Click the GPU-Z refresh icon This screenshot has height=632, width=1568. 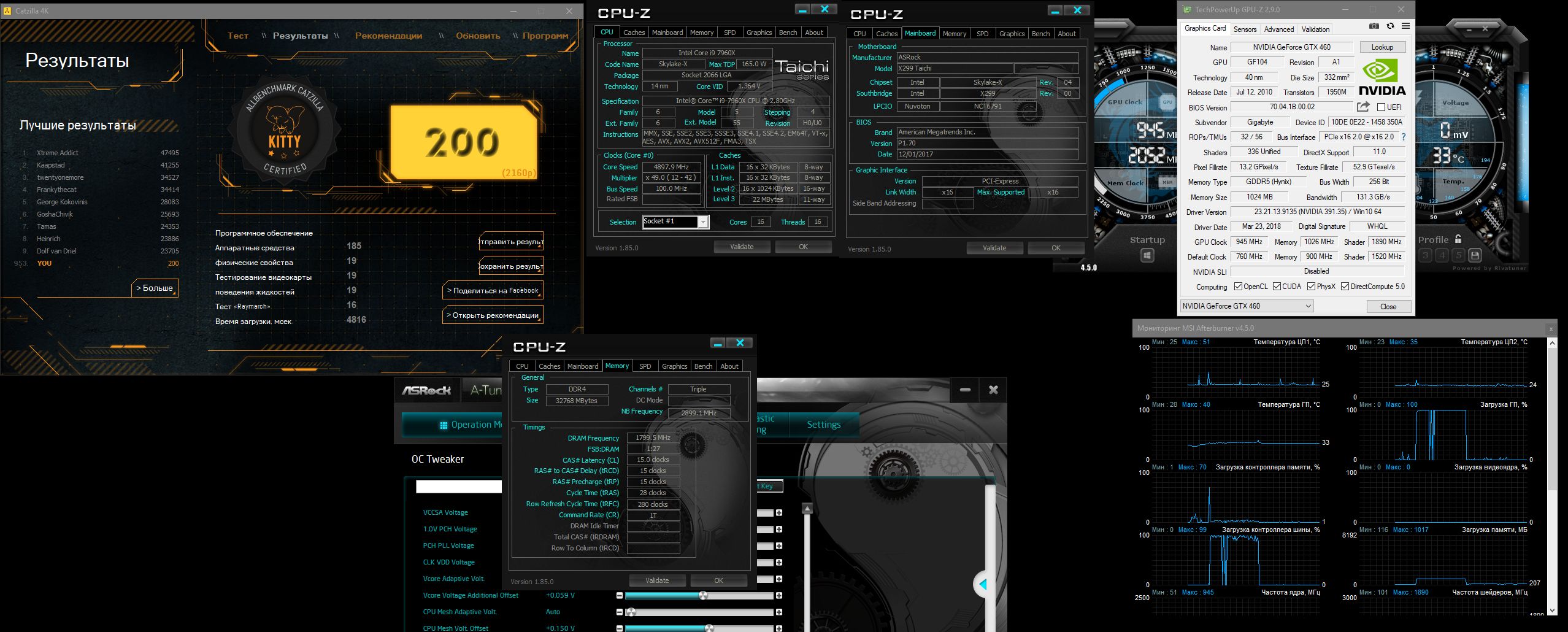point(1390,26)
